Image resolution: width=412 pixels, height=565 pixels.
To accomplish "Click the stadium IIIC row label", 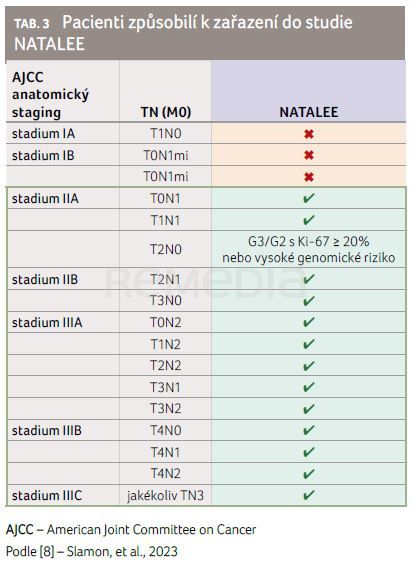I will tap(47, 495).
